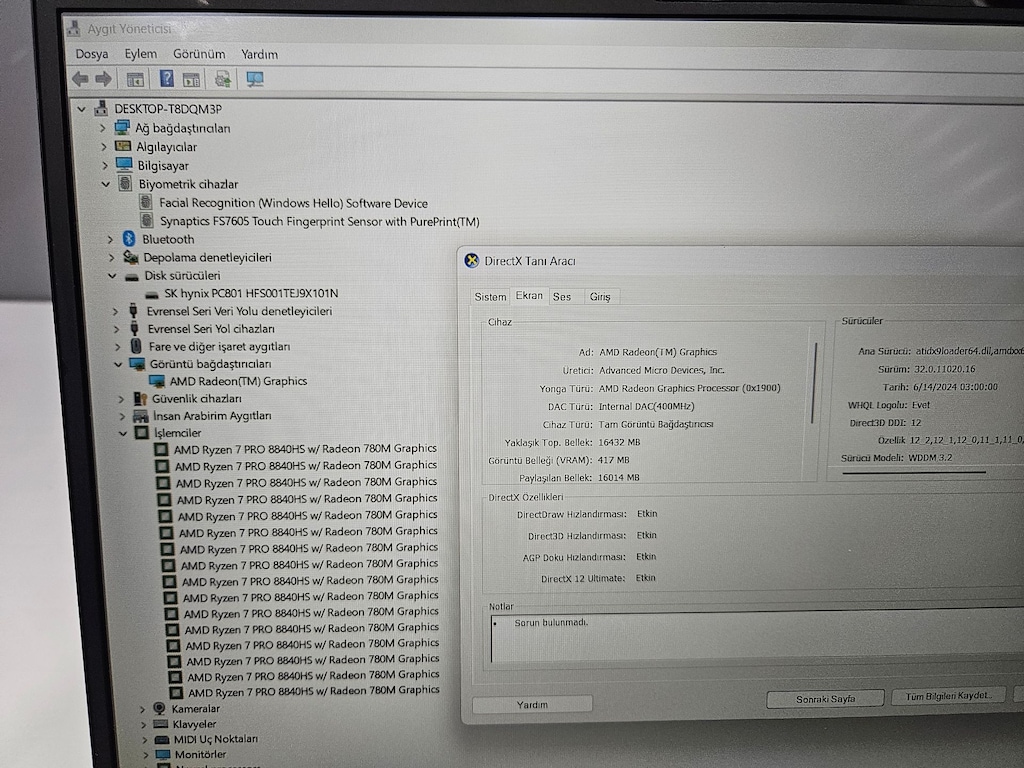Select the Monitörler tree item
1024x768 pixels.
[200, 754]
